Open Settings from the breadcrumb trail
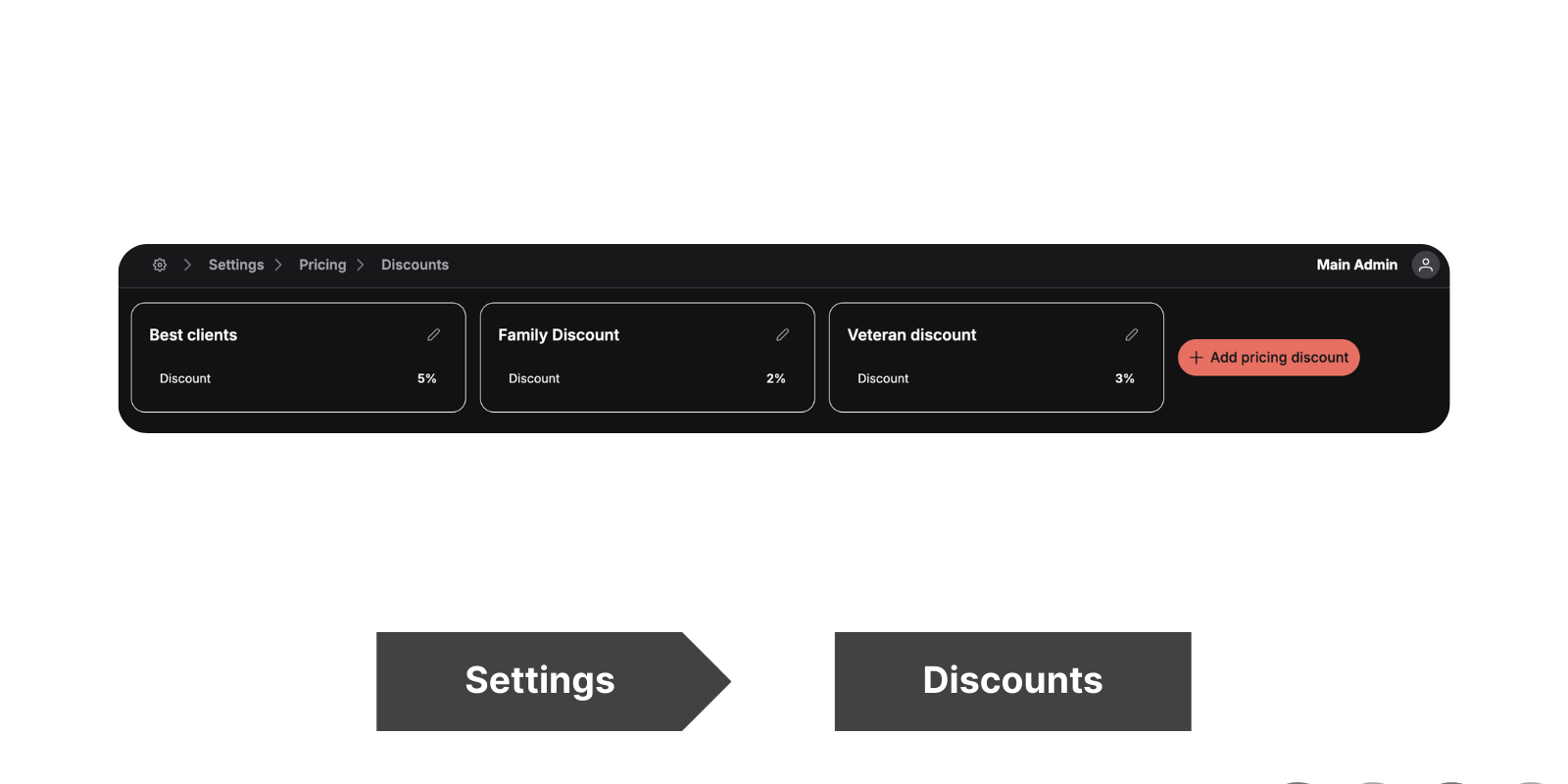Image resolution: width=1568 pixels, height=784 pixels. (x=235, y=265)
